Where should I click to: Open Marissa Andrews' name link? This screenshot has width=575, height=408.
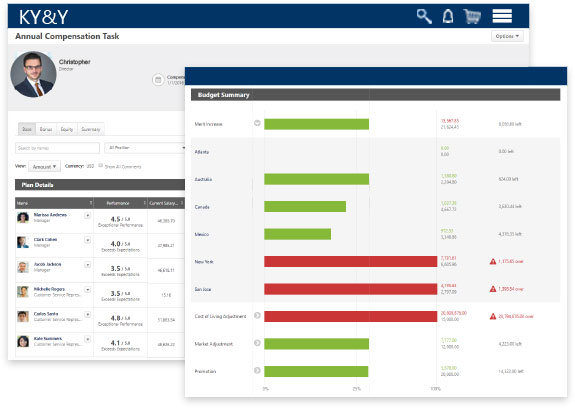point(50,215)
